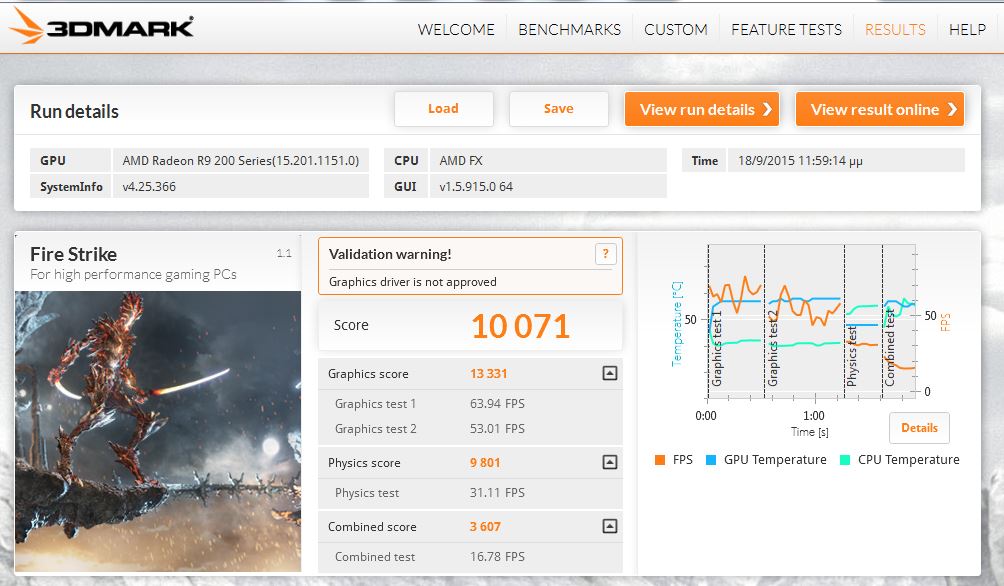Open the Benchmarks tab
This screenshot has height=586, width=1004.
coord(569,29)
